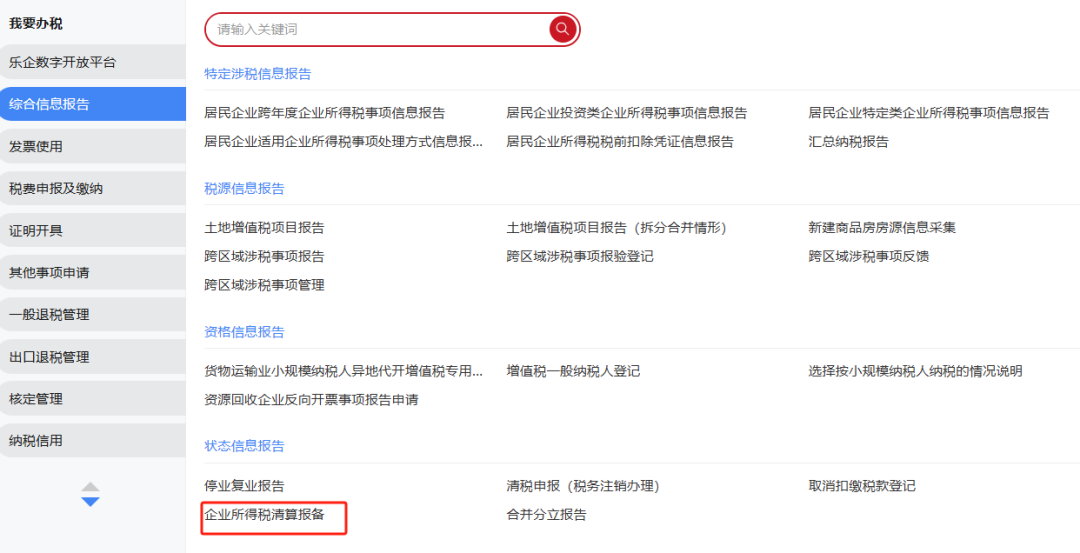The width and height of the screenshot is (1080, 553).
Task: Click the blue downward arrow in sidebar
Action: pyautogui.click(x=90, y=502)
